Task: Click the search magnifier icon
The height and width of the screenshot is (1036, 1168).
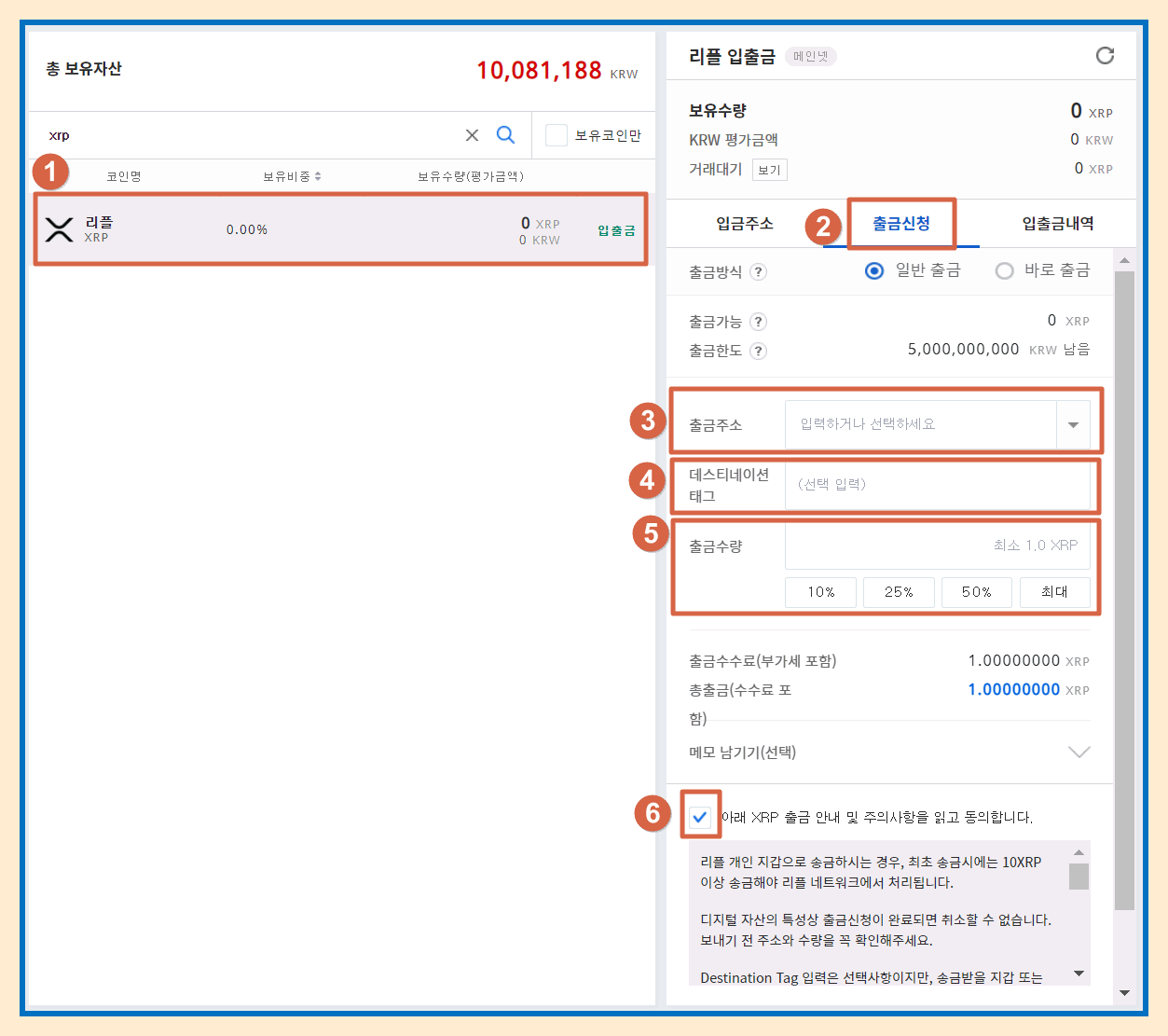Action: (505, 135)
